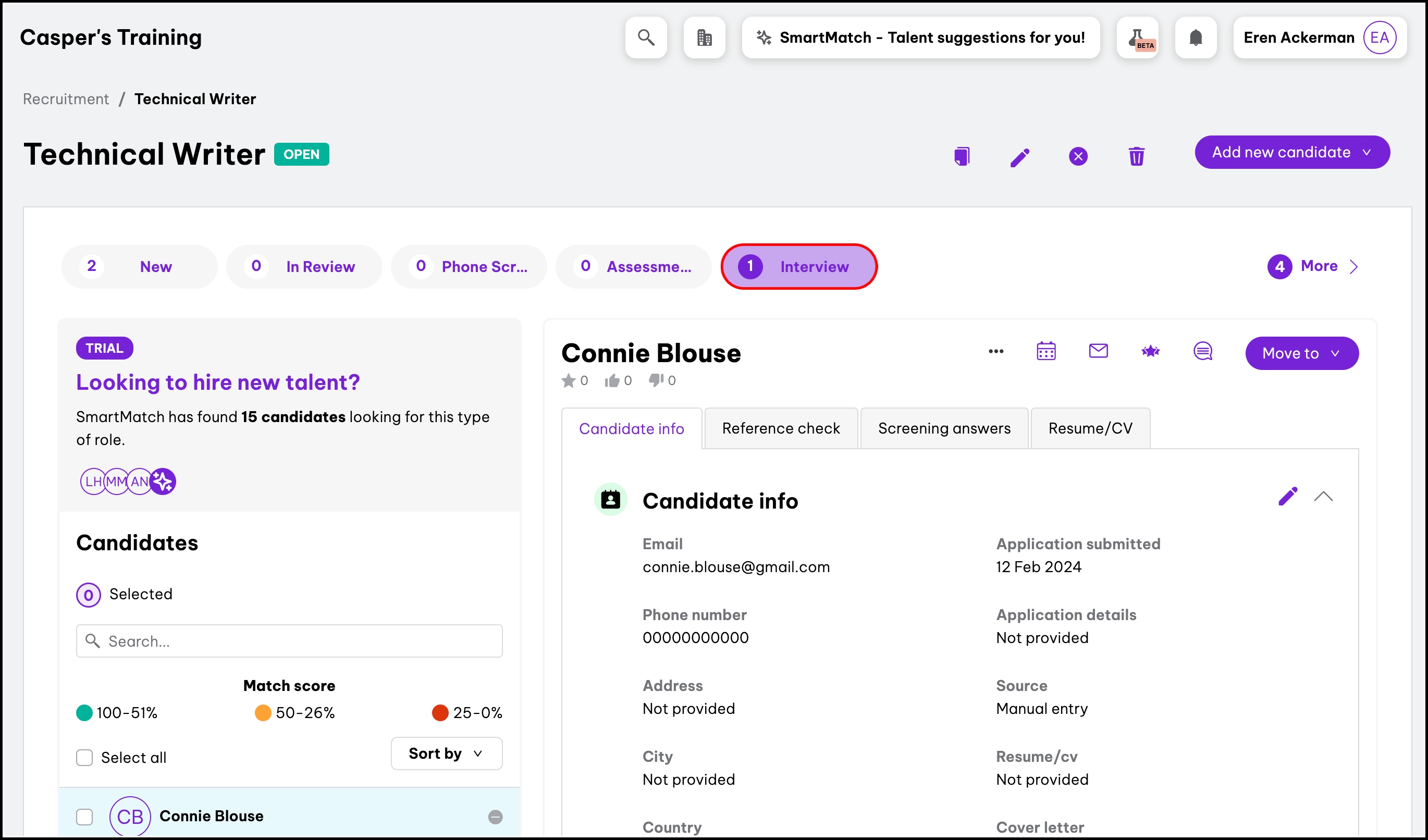Click the search magnifier icon in header
The image size is (1428, 840).
tap(646, 38)
